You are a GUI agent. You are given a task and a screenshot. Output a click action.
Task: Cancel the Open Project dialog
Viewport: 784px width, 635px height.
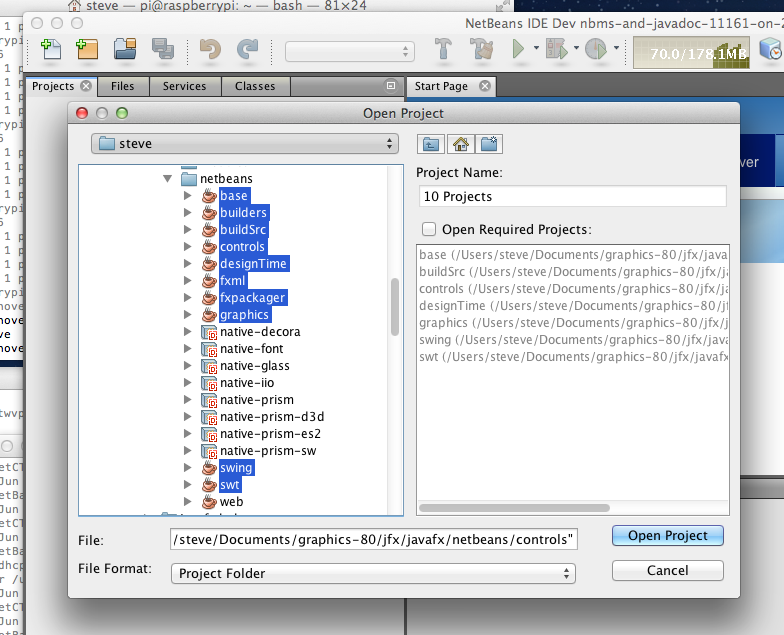pyautogui.click(x=667, y=570)
